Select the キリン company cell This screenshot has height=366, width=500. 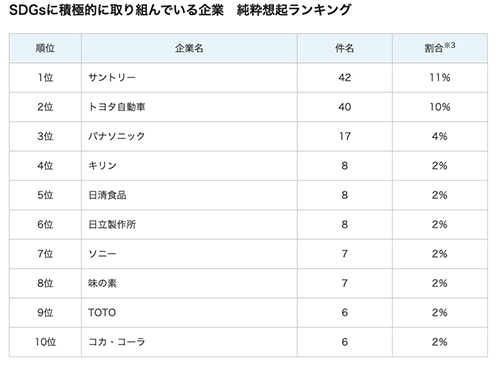coord(189,166)
